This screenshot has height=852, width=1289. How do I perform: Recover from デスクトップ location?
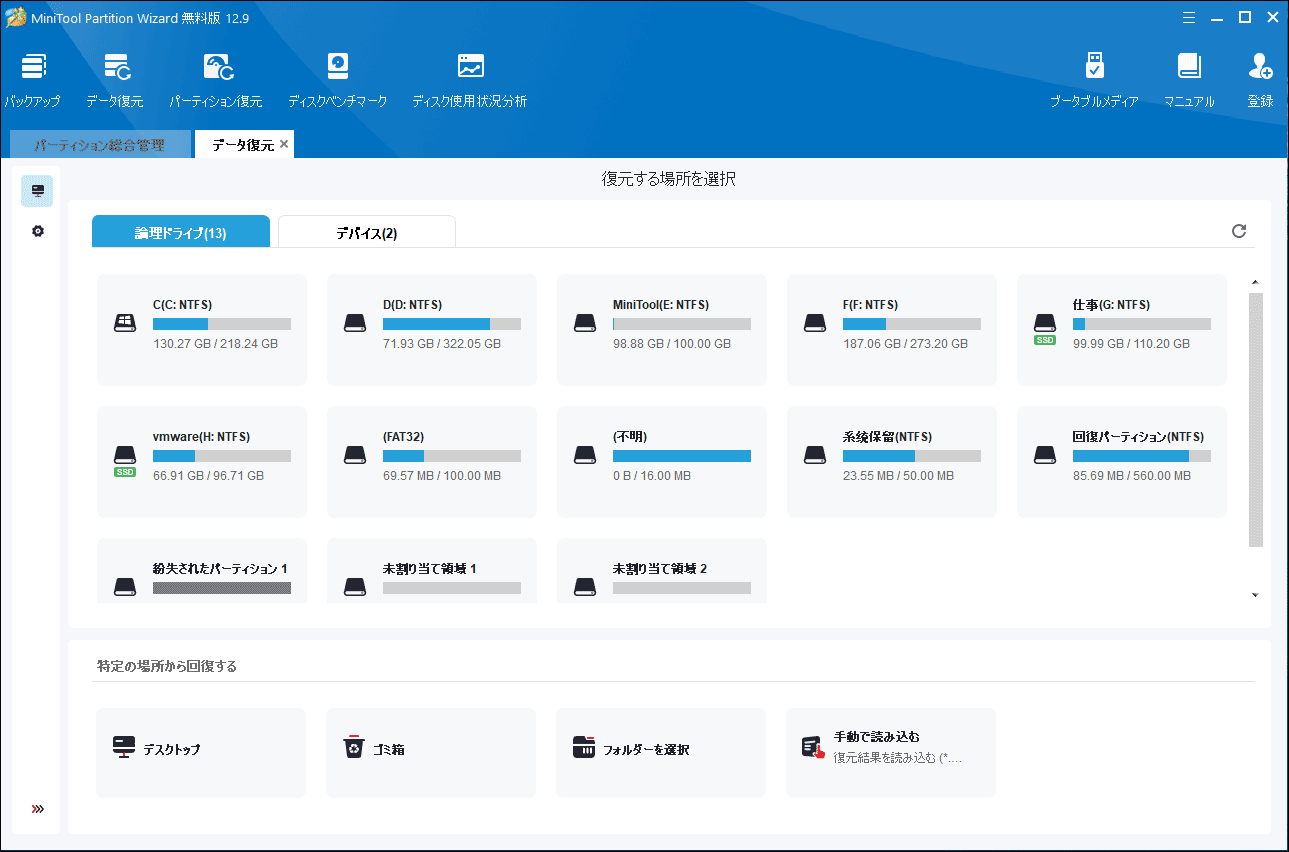click(x=201, y=753)
